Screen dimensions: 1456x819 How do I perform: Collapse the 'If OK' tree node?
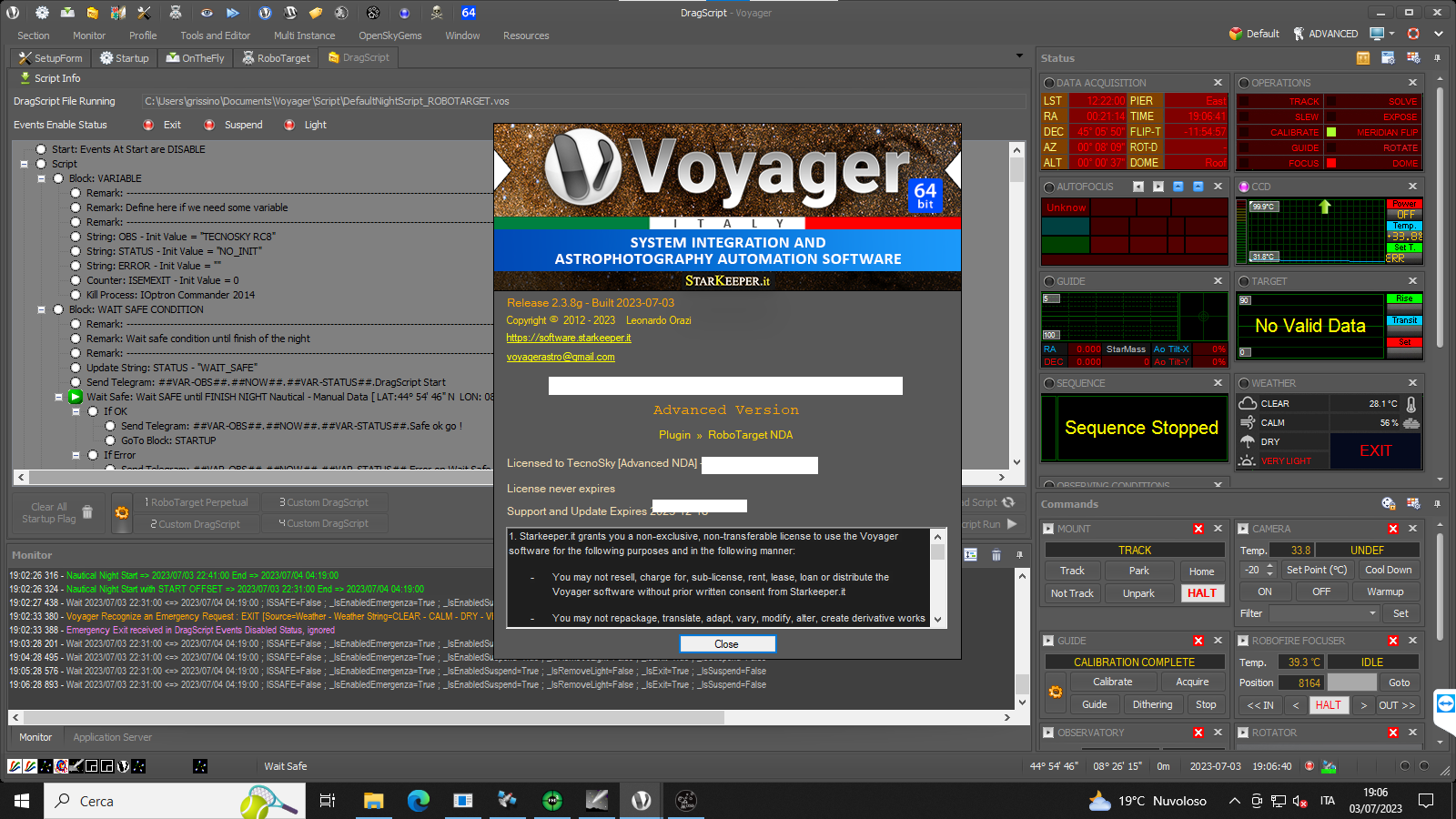point(76,411)
